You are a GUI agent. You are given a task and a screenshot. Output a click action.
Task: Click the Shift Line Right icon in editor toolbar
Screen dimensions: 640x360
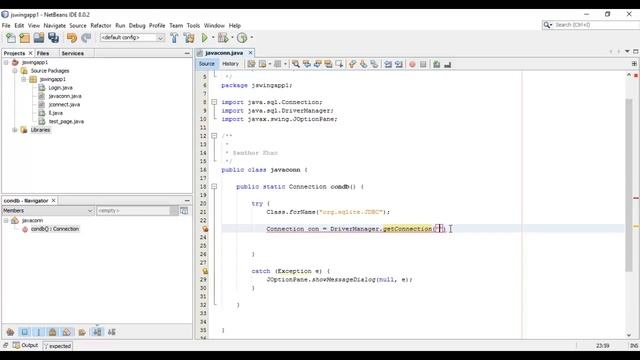399,64
